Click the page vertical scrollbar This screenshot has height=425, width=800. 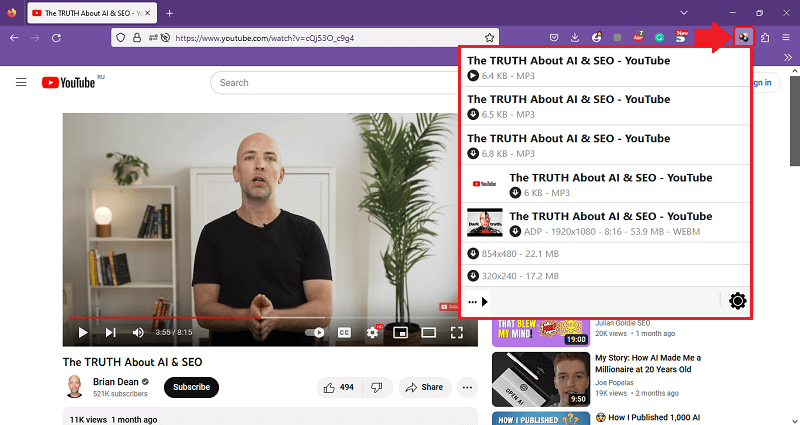click(795, 121)
